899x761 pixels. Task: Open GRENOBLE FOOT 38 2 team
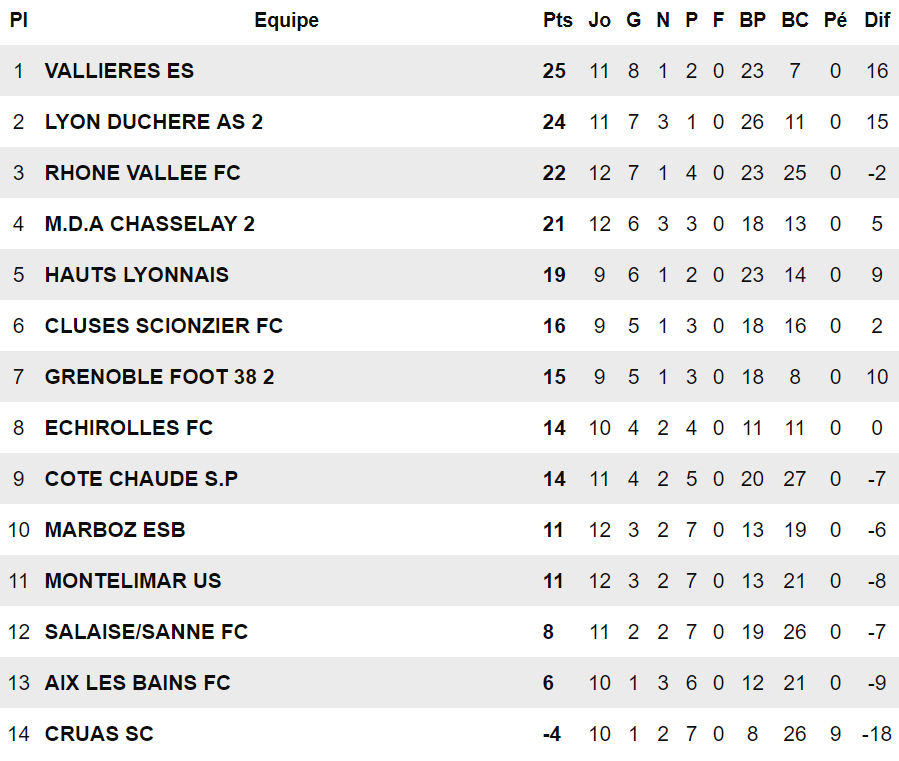(x=160, y=377)
